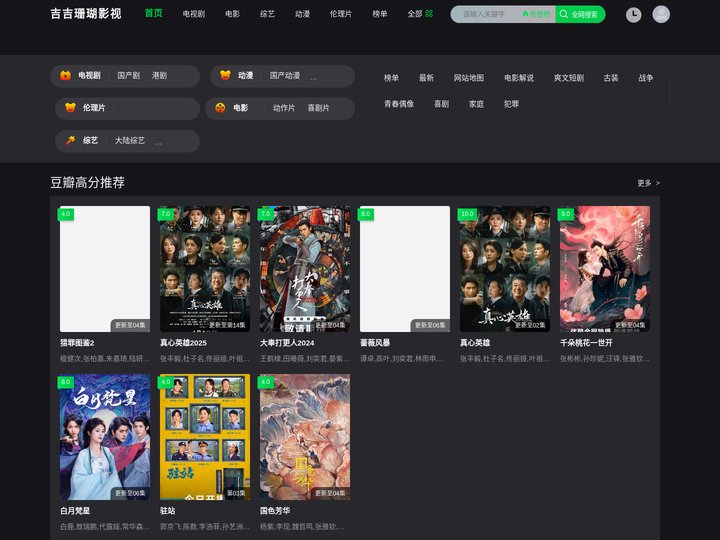Open the 真心英雄 poster rated 10.0
Viewport: 720px width, 540px height.
point(505,269)
